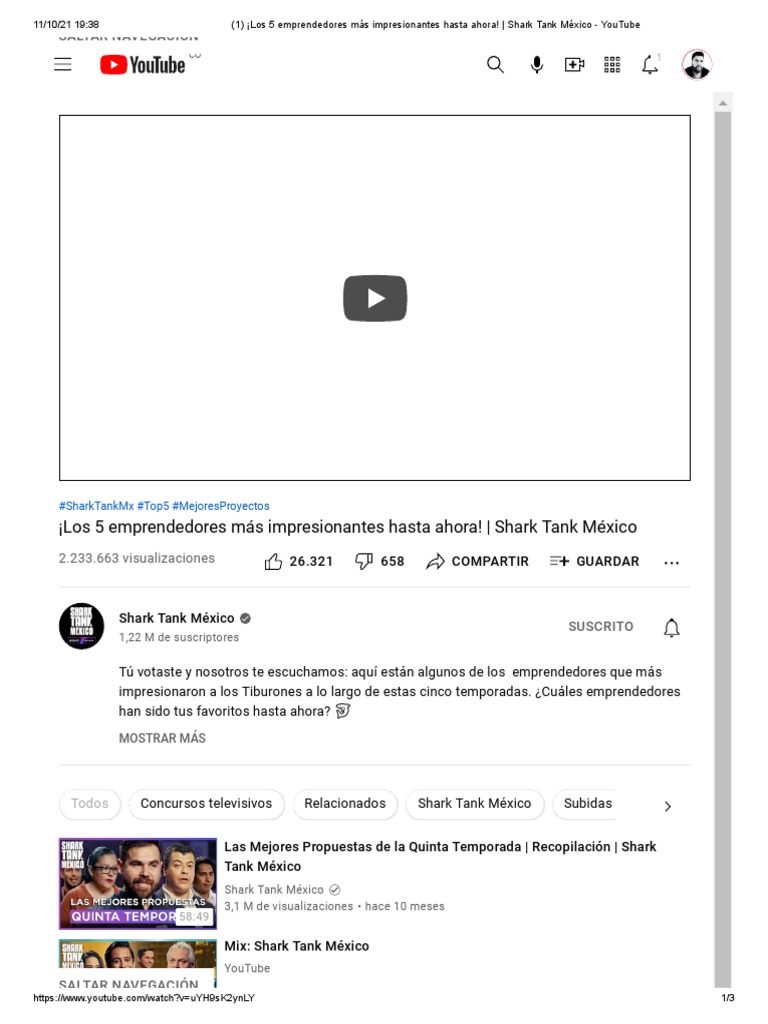Show more chips with right chevron
768x1024 pixels.
667,807
